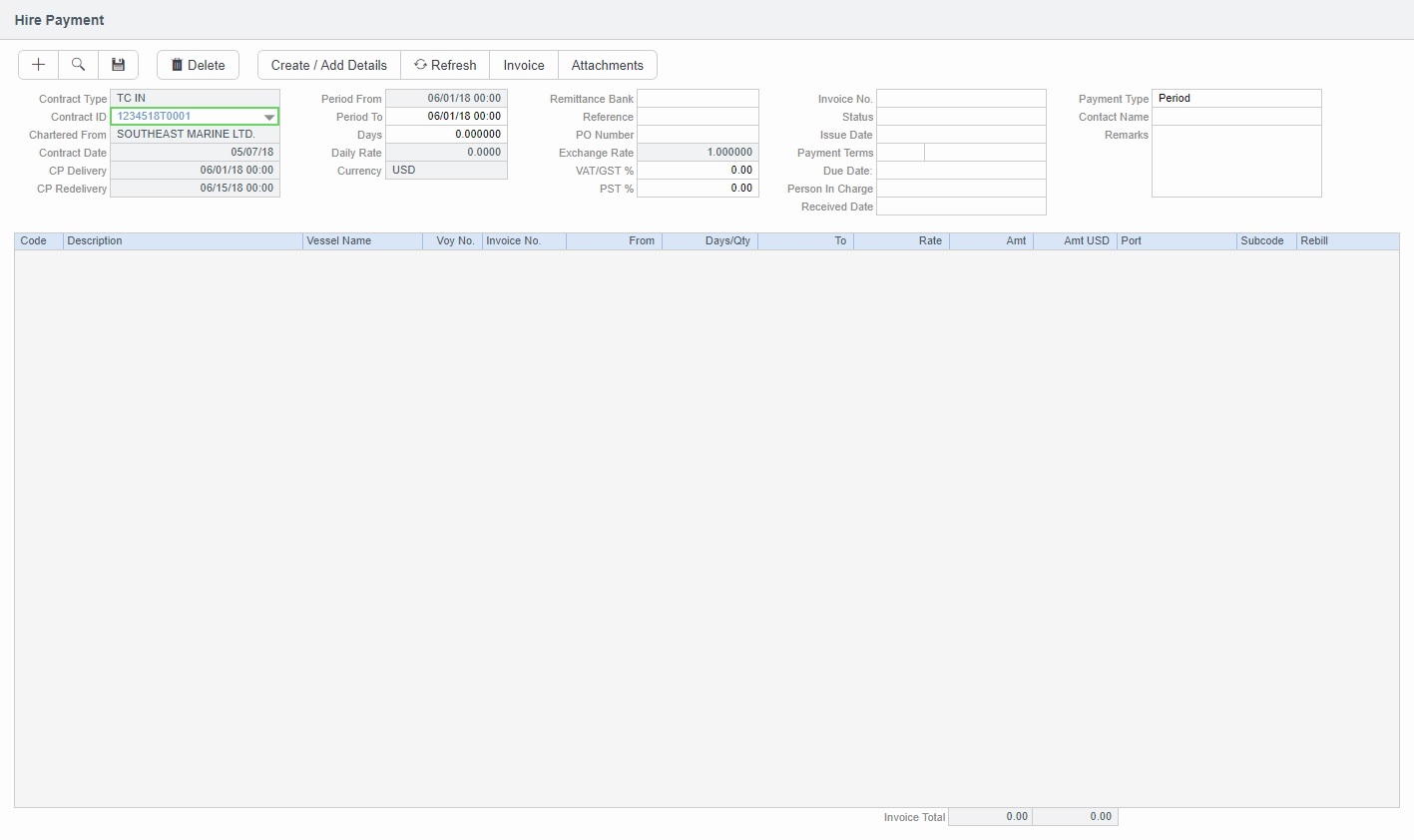
Task: Expand the Contract ID dropdown arrow
Action: [x=268, y=117]
